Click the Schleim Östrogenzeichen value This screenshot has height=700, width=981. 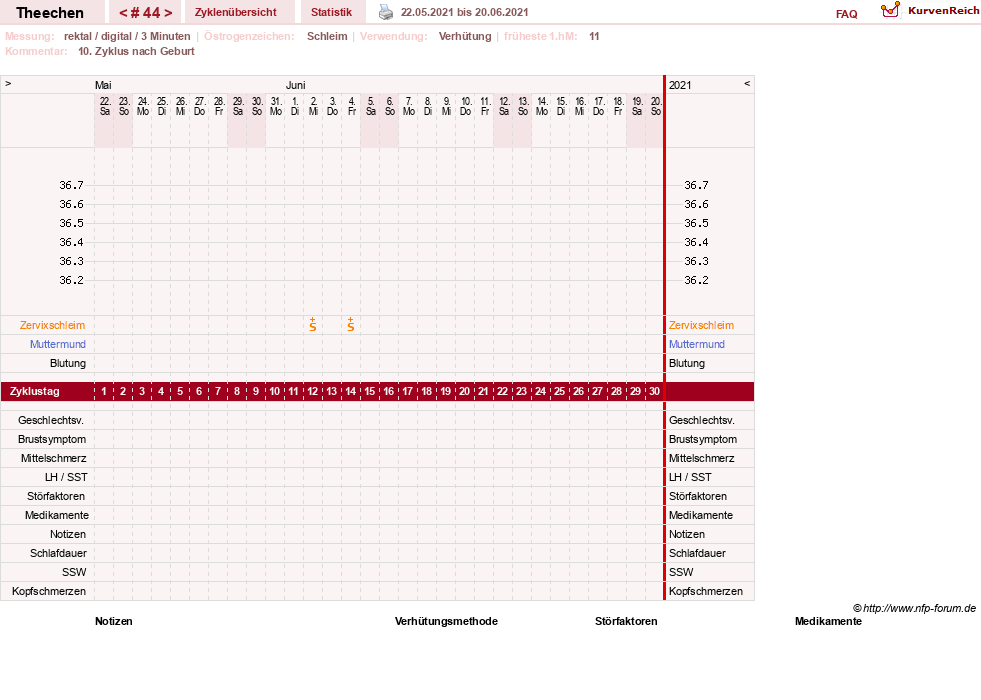coord(327,36)
